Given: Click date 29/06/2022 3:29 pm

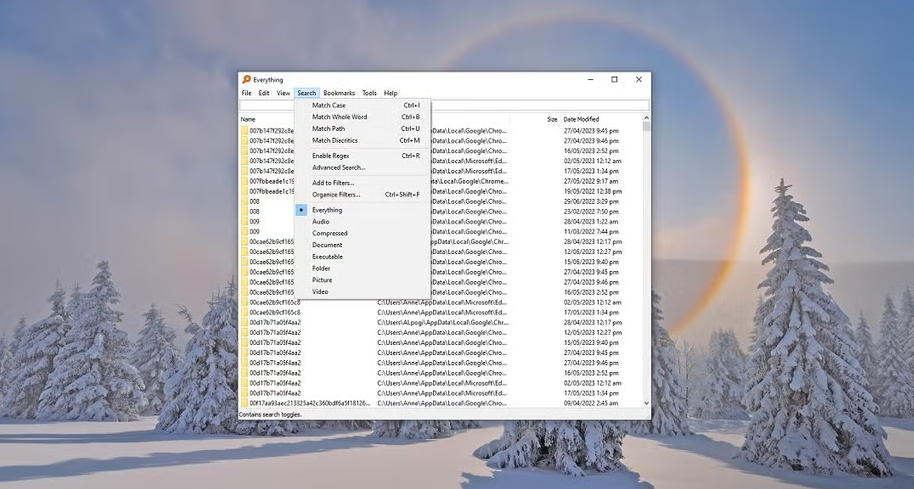Looking at the screenshot, I should click(591, 202).
